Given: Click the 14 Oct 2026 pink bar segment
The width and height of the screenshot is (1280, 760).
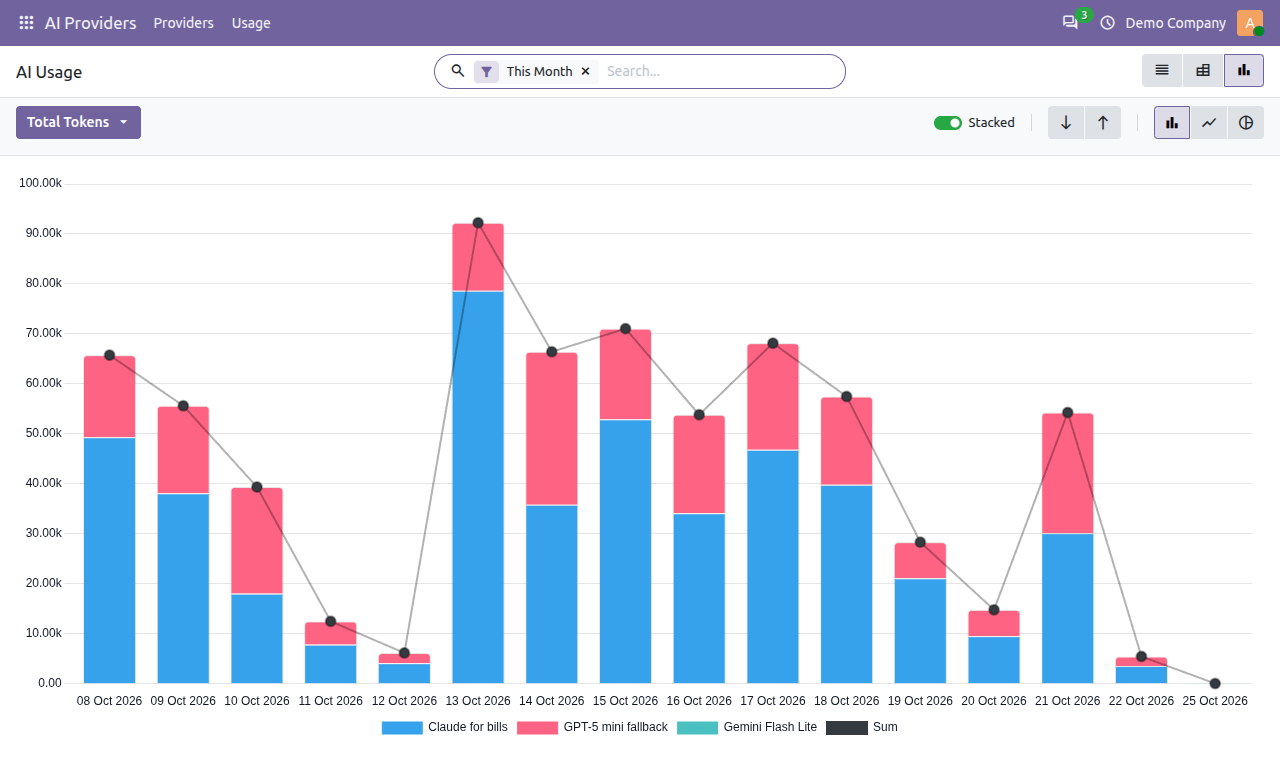Looking at the screenshot, I should [x=552, y=429].
